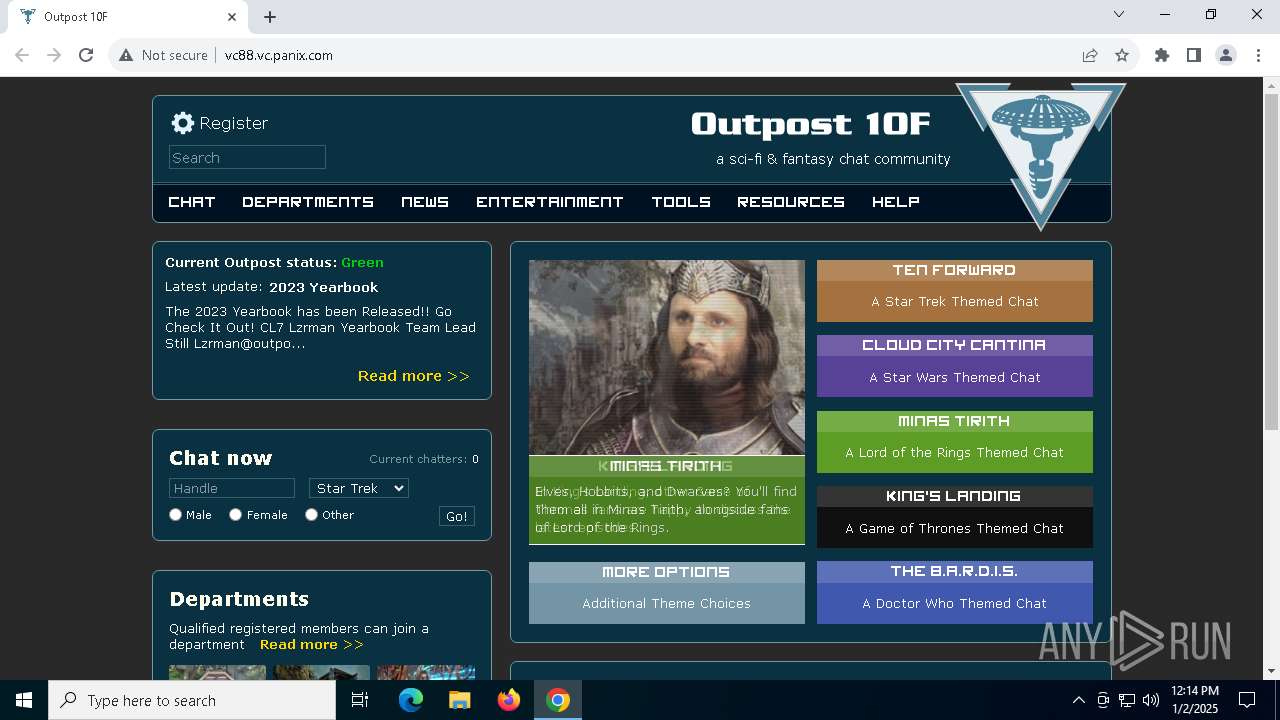Open the share page icon in address bar
The height and width of the screenshot is (720, 1280).
[x=1090, y=55]
